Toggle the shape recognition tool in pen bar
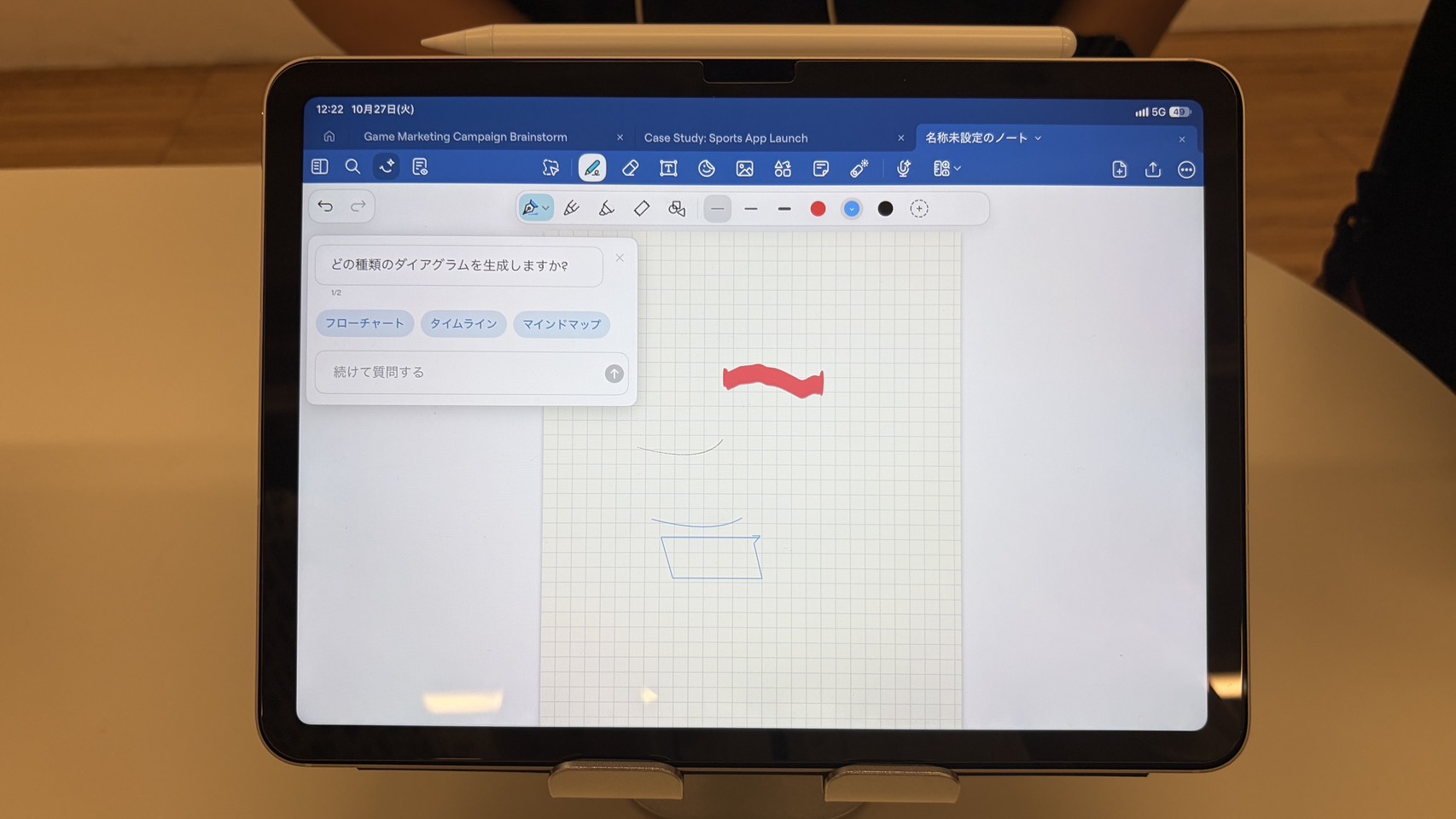 click(677, 209)
